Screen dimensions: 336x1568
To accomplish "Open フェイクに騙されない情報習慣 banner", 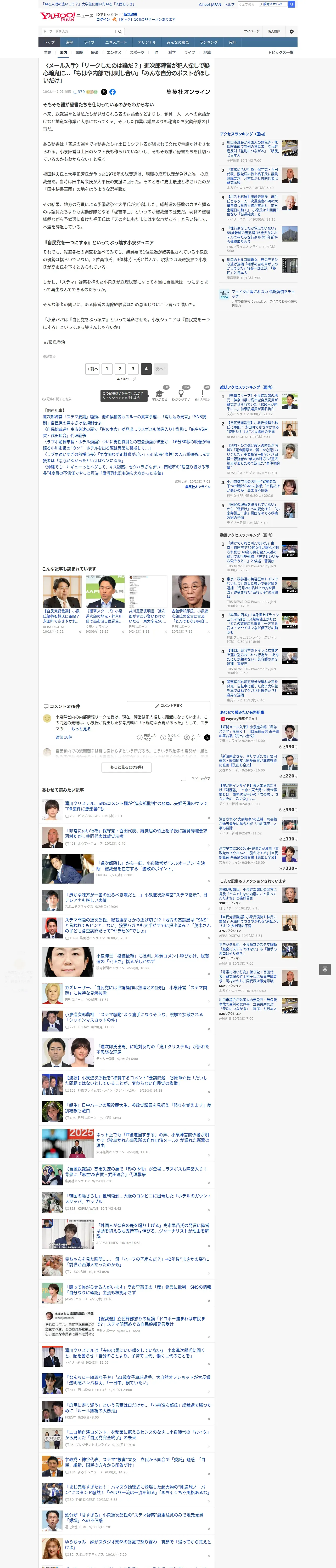I will click(259, 298).
